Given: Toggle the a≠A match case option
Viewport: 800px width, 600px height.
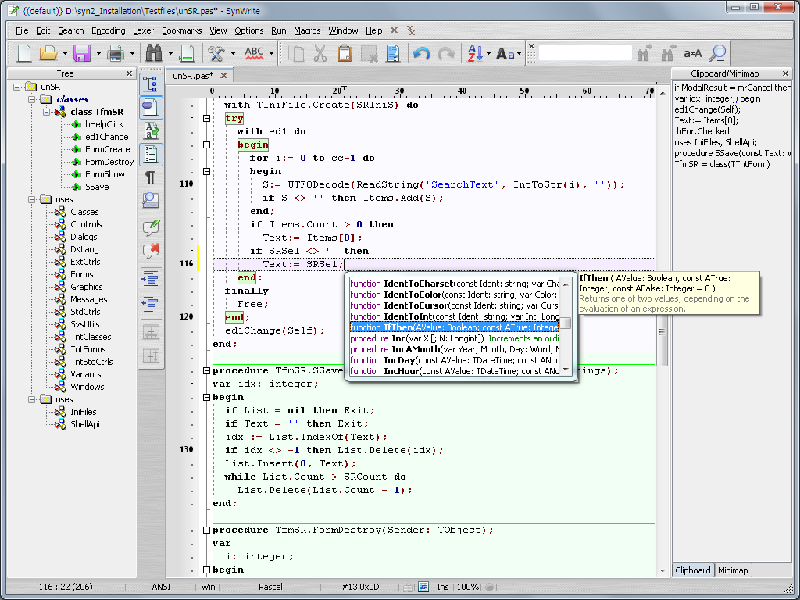Looking at the screenshot, I should point(692,53).
